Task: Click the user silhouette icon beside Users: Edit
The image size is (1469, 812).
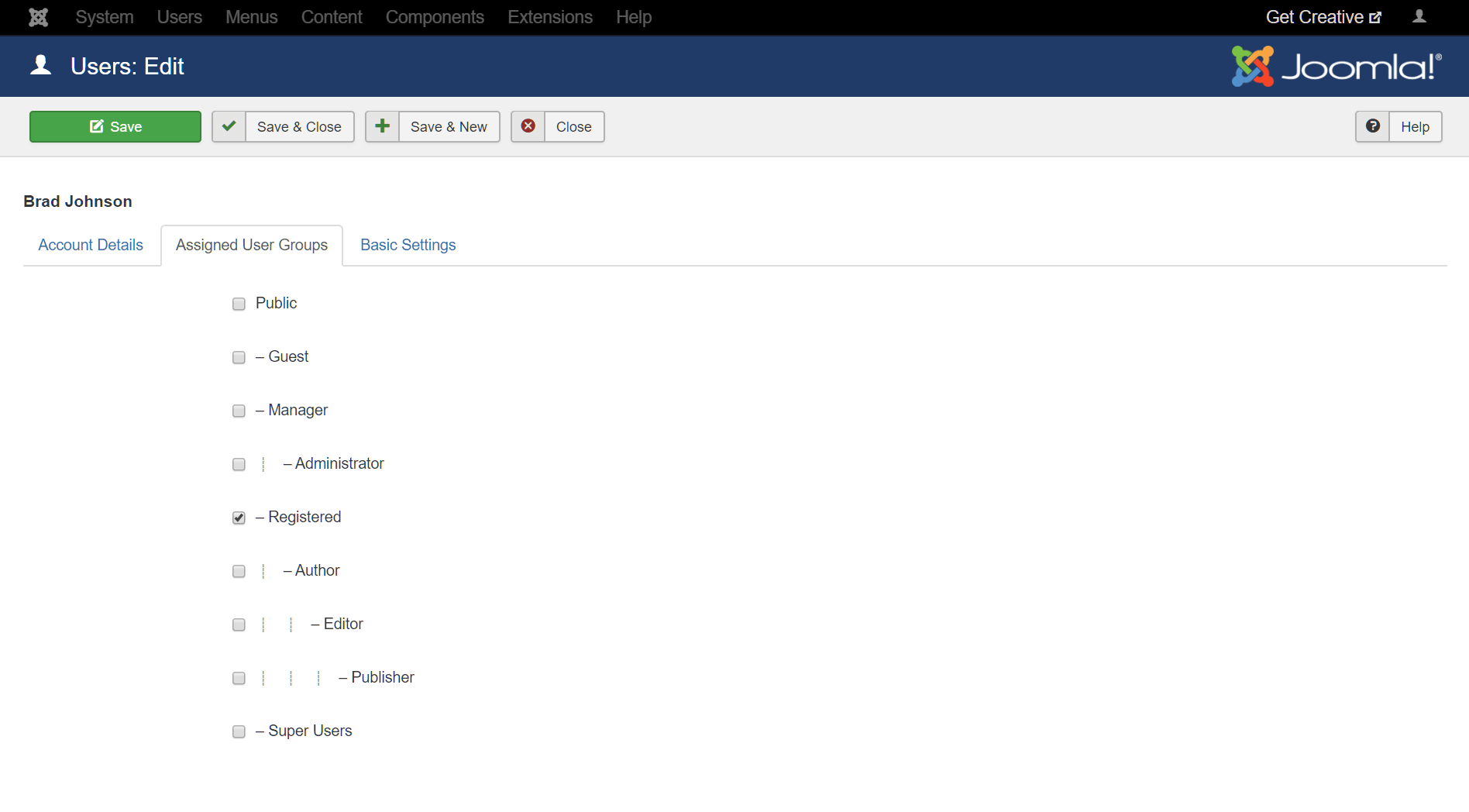Action: (41, 65)
